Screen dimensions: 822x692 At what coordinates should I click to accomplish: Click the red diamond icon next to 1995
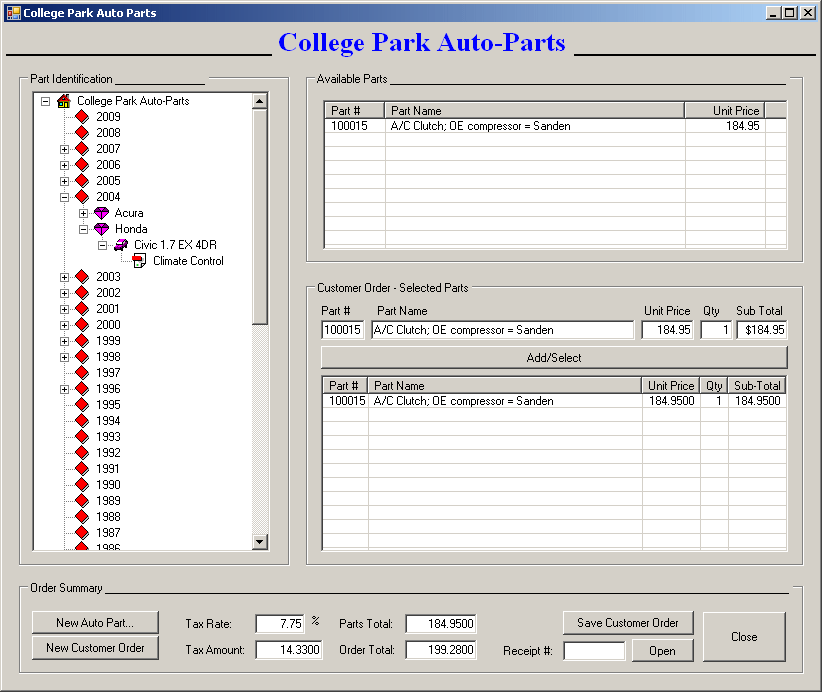point(82,405)
